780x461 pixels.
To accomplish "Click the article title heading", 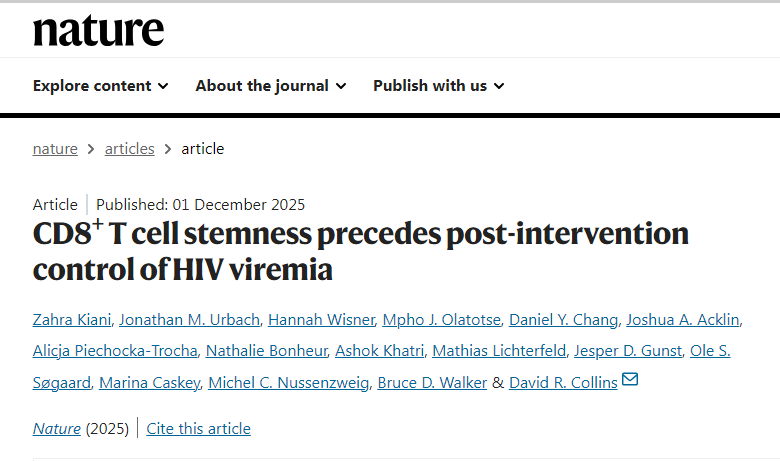I will point(360,251).
